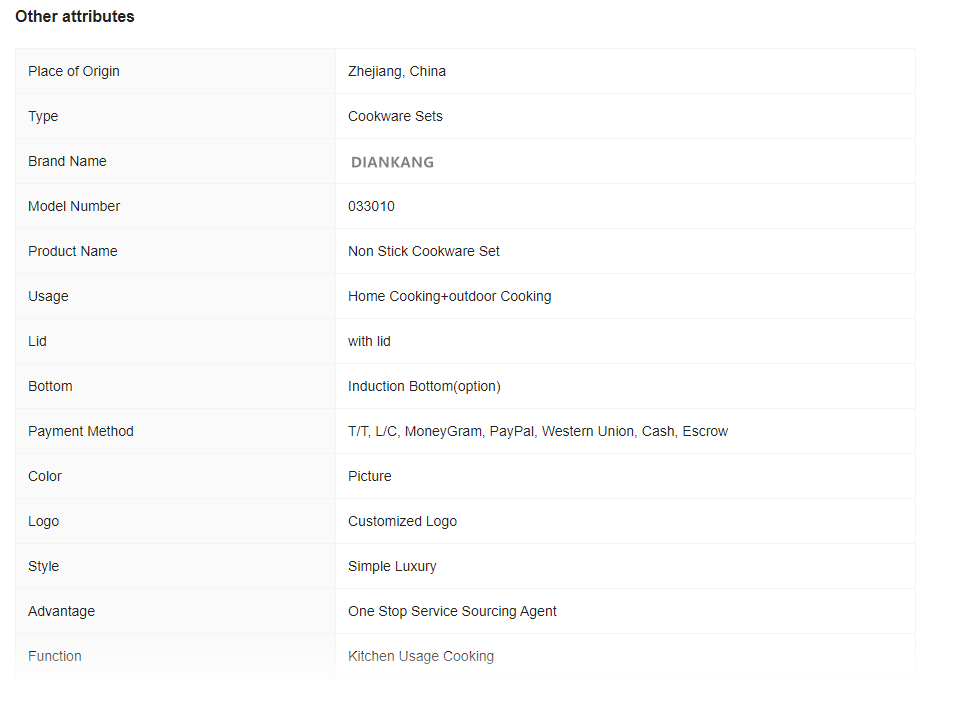The image size is (956, 706).
Task: Click the 'Picture' color value
Action: (369, 476)
